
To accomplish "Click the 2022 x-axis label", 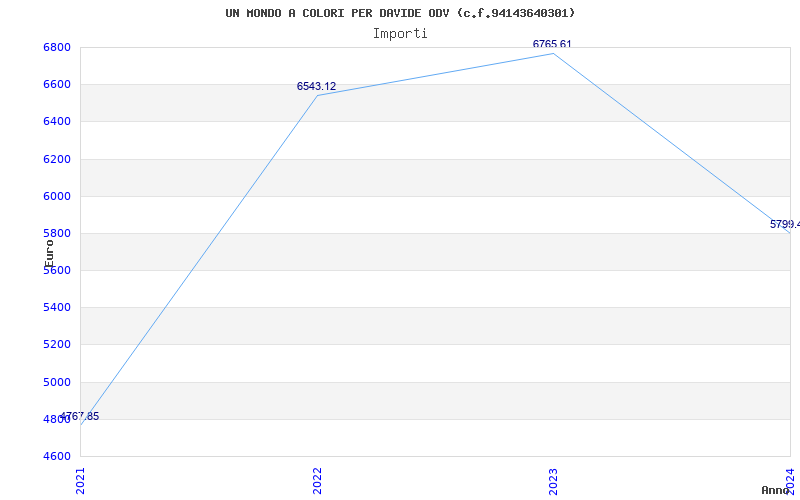I will pos(317,481).
